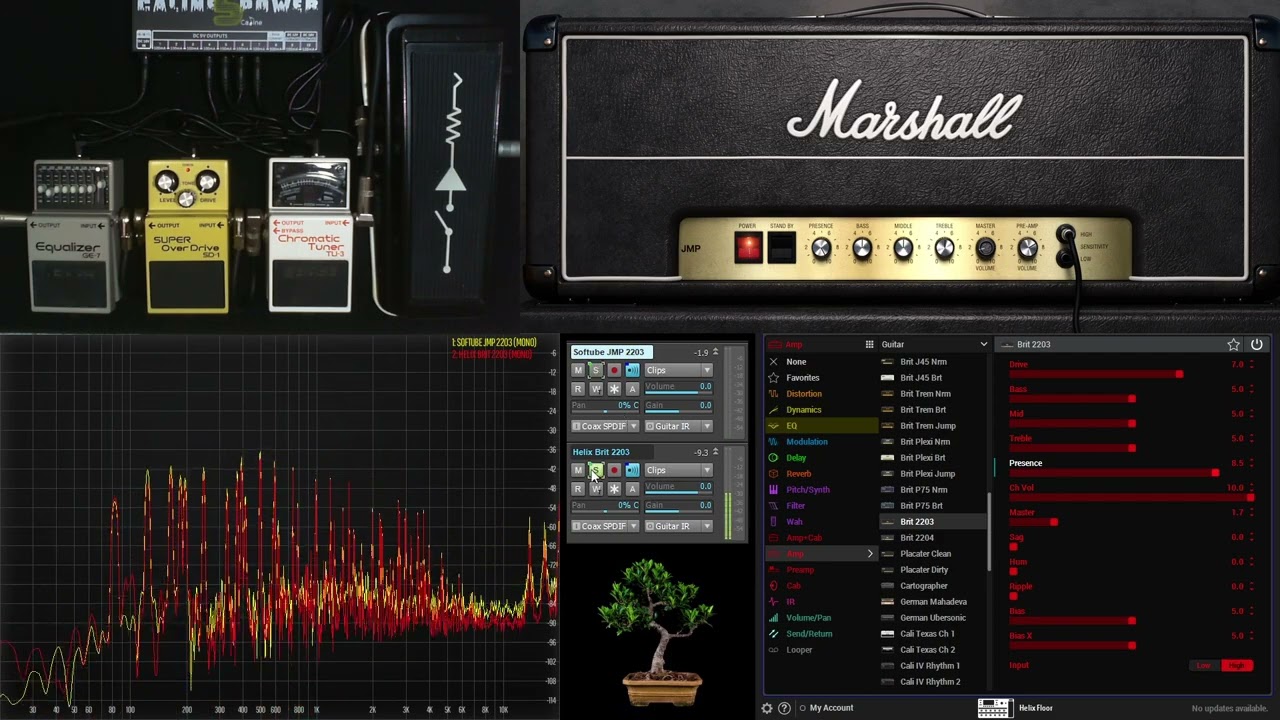Bypass the Brit 2203 block with power icon
This screenshot has width=1280, height=720.
pos(1257,344)
